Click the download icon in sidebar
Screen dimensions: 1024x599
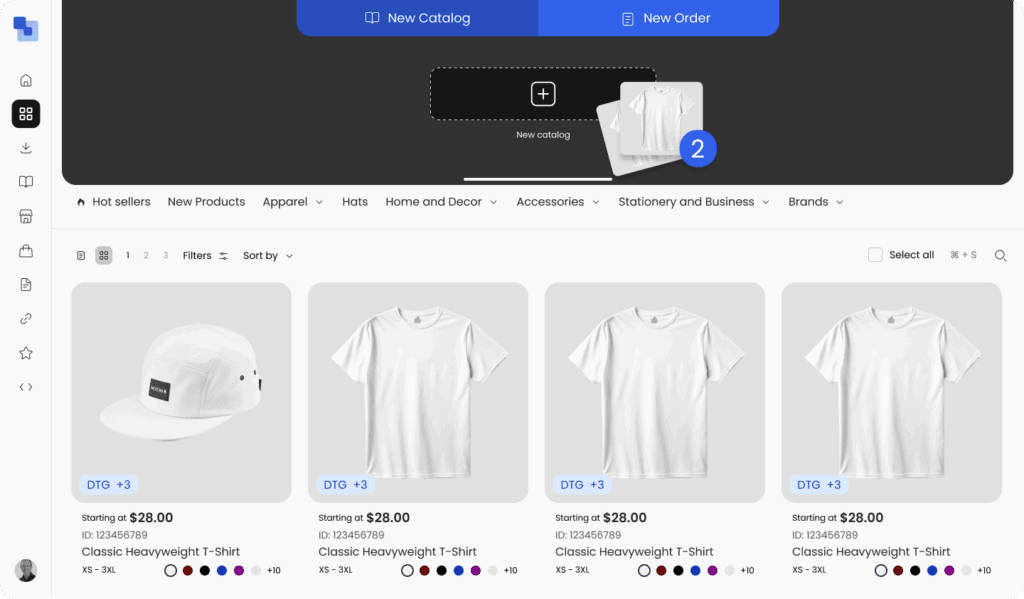(x=26, y=148)
